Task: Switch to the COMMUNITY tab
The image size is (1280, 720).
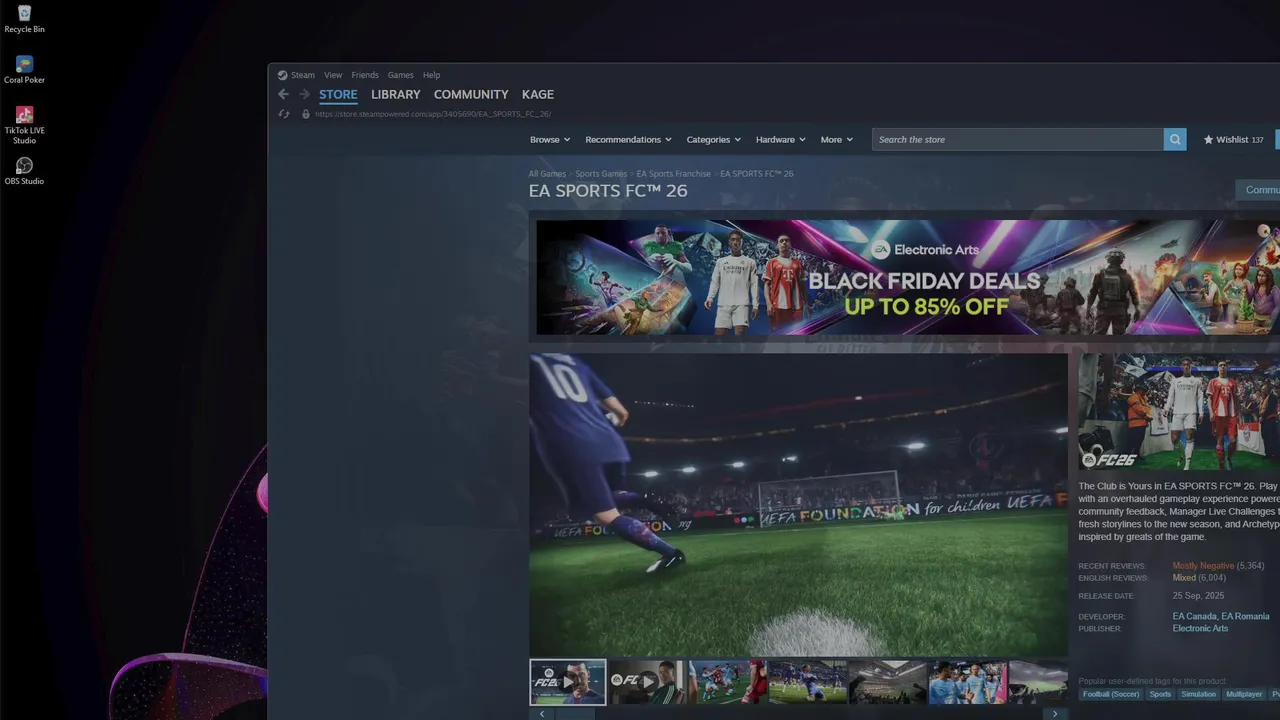Action: pos(471,95)
